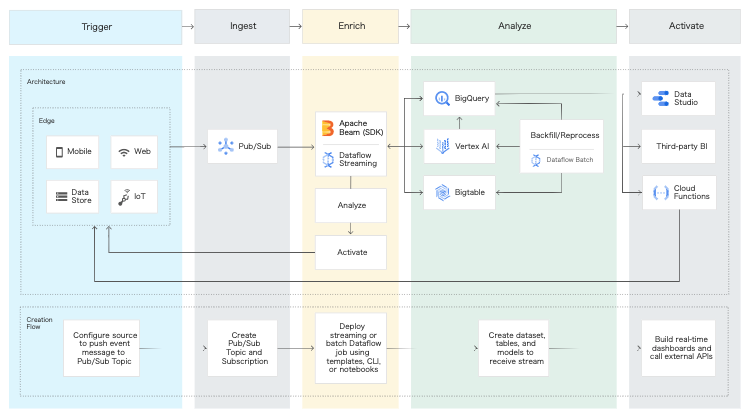This screenshot has width=749, height=418.
Task: Select the Ingest stage header
Action: [x=242, y=26]
